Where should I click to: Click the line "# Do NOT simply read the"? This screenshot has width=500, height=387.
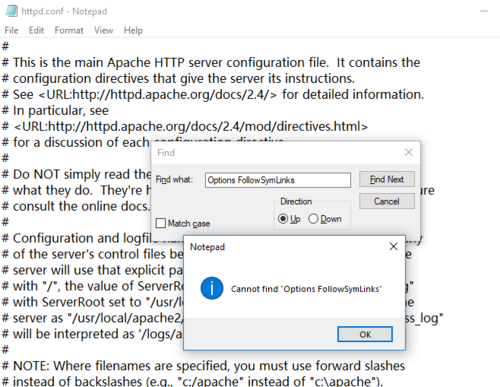pos(76,174)
